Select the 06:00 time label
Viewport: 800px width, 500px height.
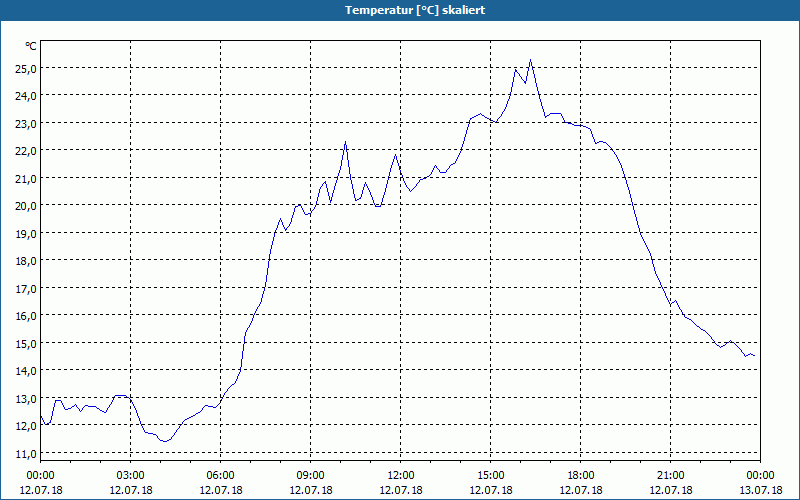(220, 476)
